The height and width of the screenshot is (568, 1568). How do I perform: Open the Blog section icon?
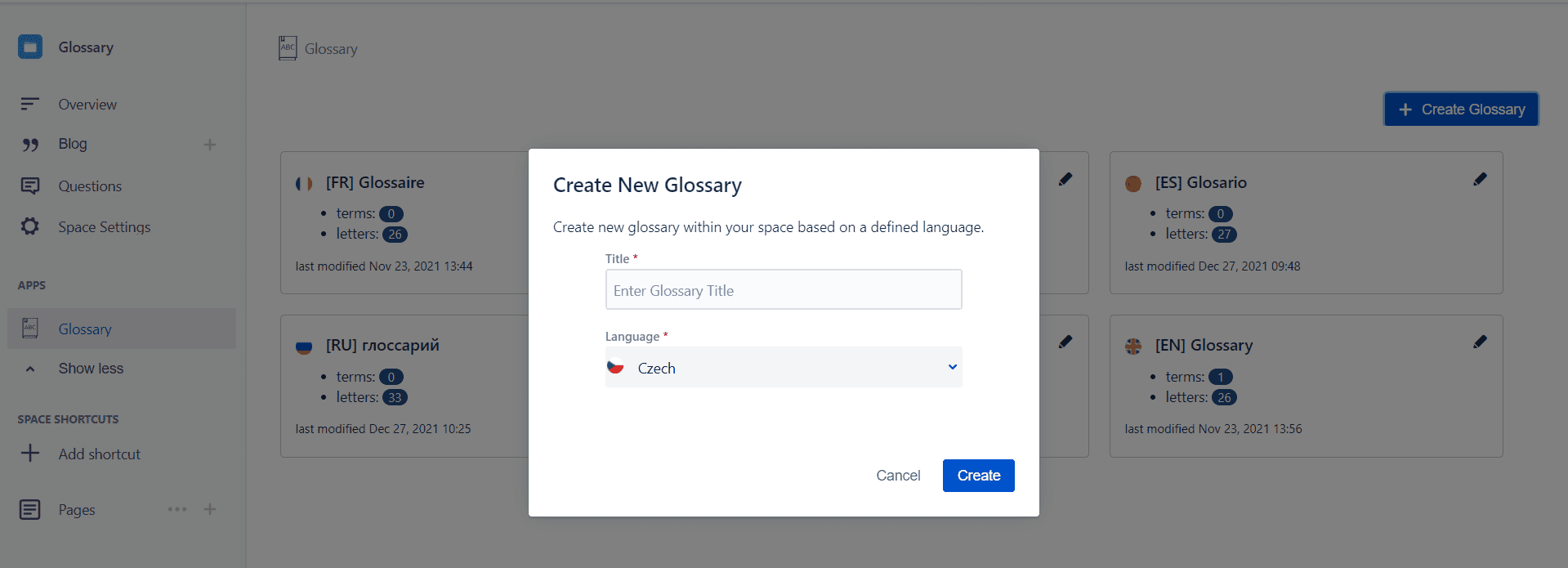click(30, 144)
